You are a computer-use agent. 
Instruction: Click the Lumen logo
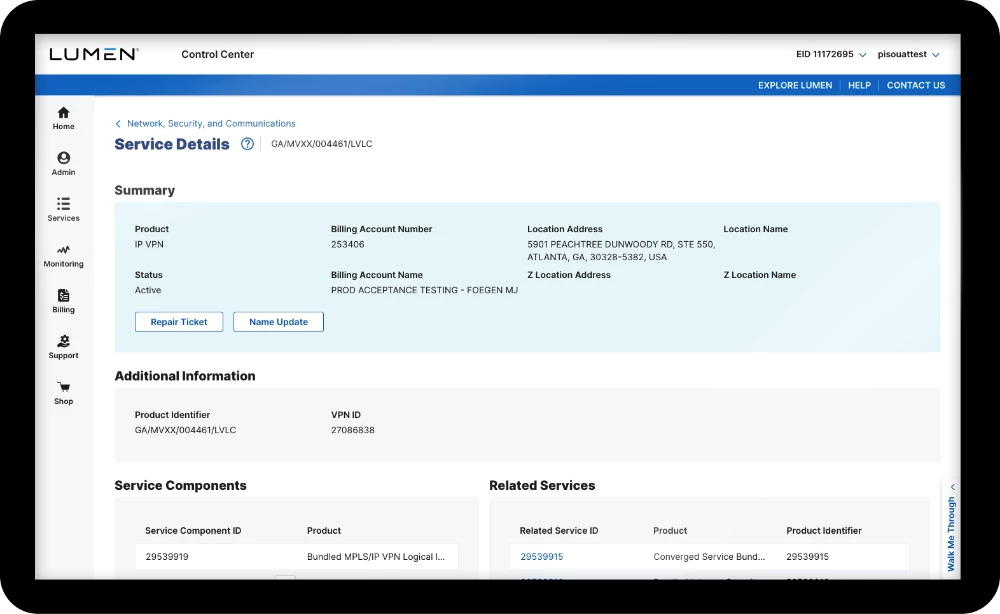click(x=94, y=54)
